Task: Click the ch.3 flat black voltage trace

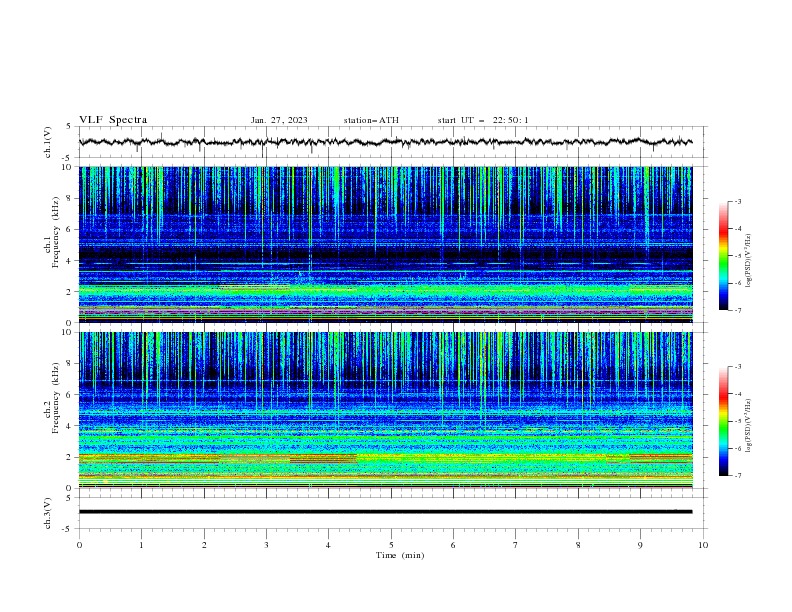Action: coord(385,512)
